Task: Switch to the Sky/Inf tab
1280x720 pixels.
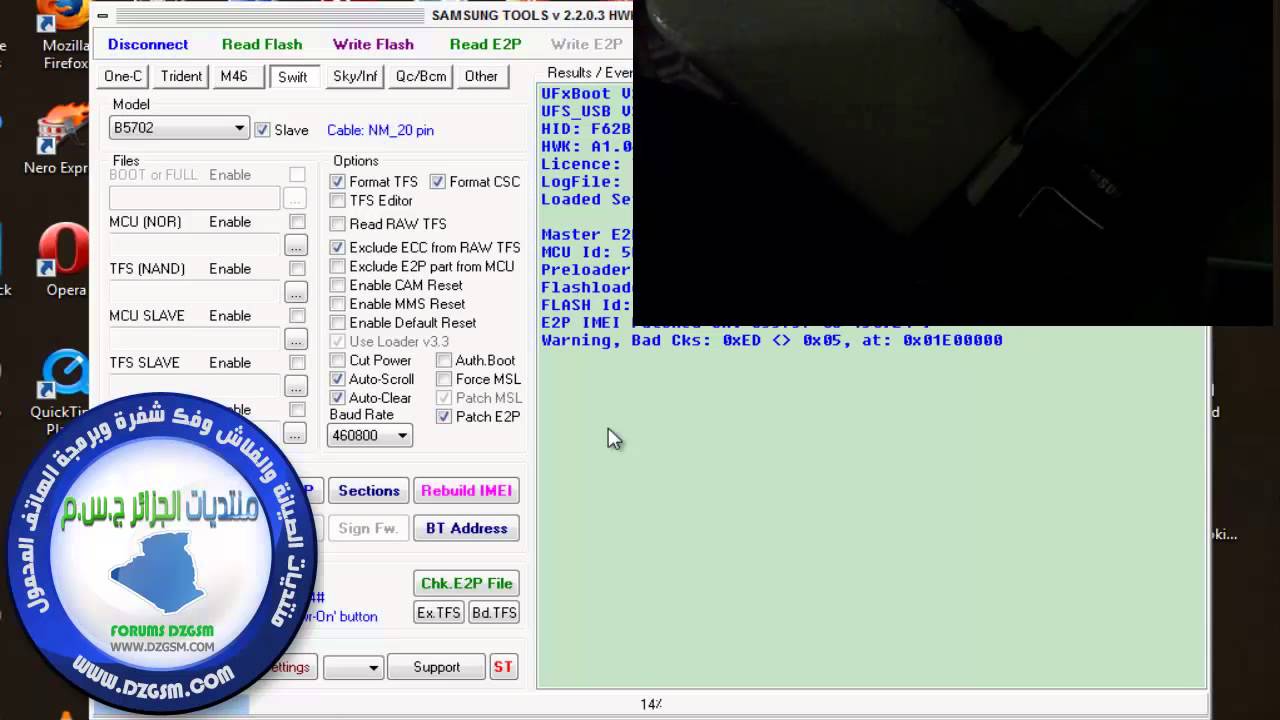Action: tap(355, 76)
